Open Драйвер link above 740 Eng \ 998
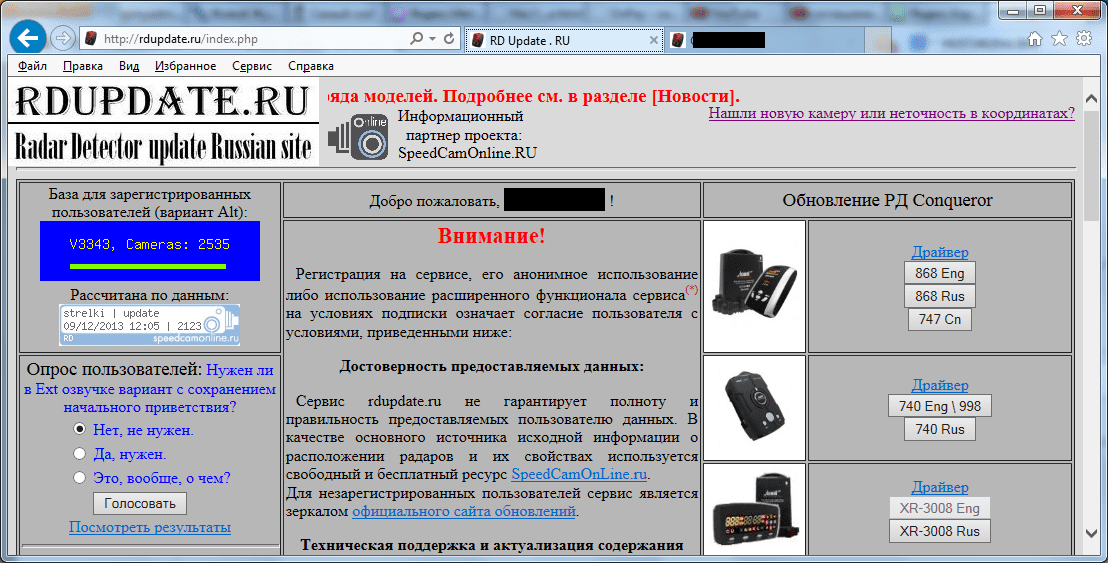The height and width of the screenshot is (563, 1108). [x=940, y=385]
